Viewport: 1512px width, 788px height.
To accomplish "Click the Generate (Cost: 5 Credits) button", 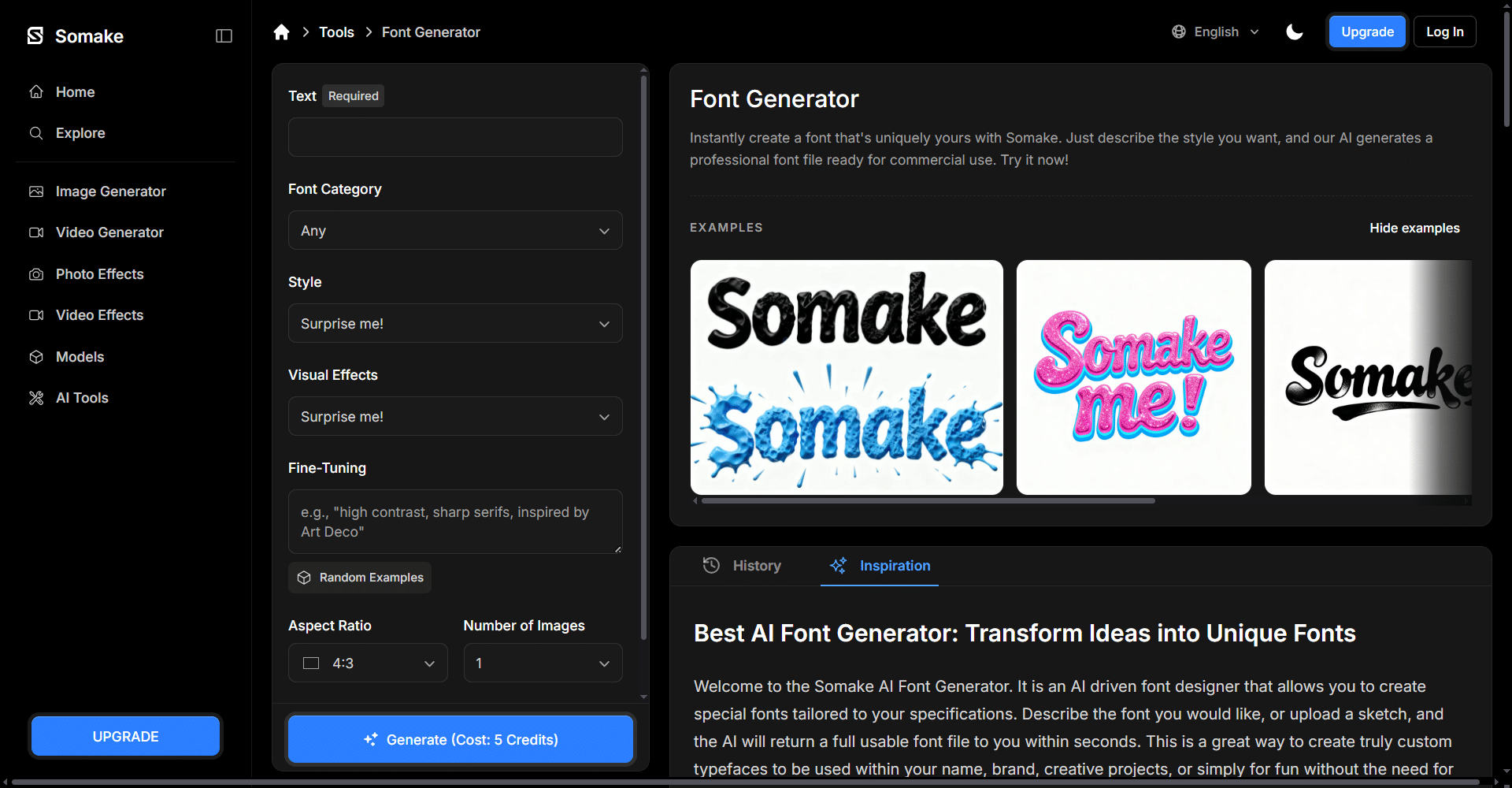I will 461,740.
